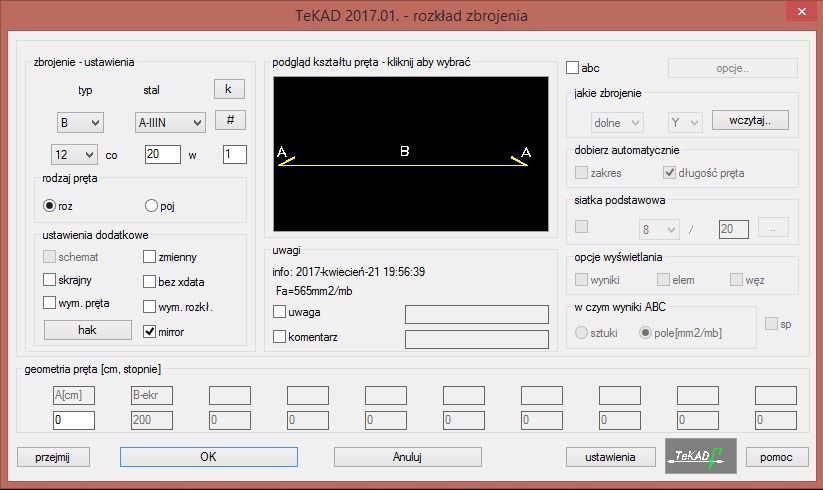823x490 pixels.
Task: Toggle the długość pręta checkbox
Action: tap(669, 173)
